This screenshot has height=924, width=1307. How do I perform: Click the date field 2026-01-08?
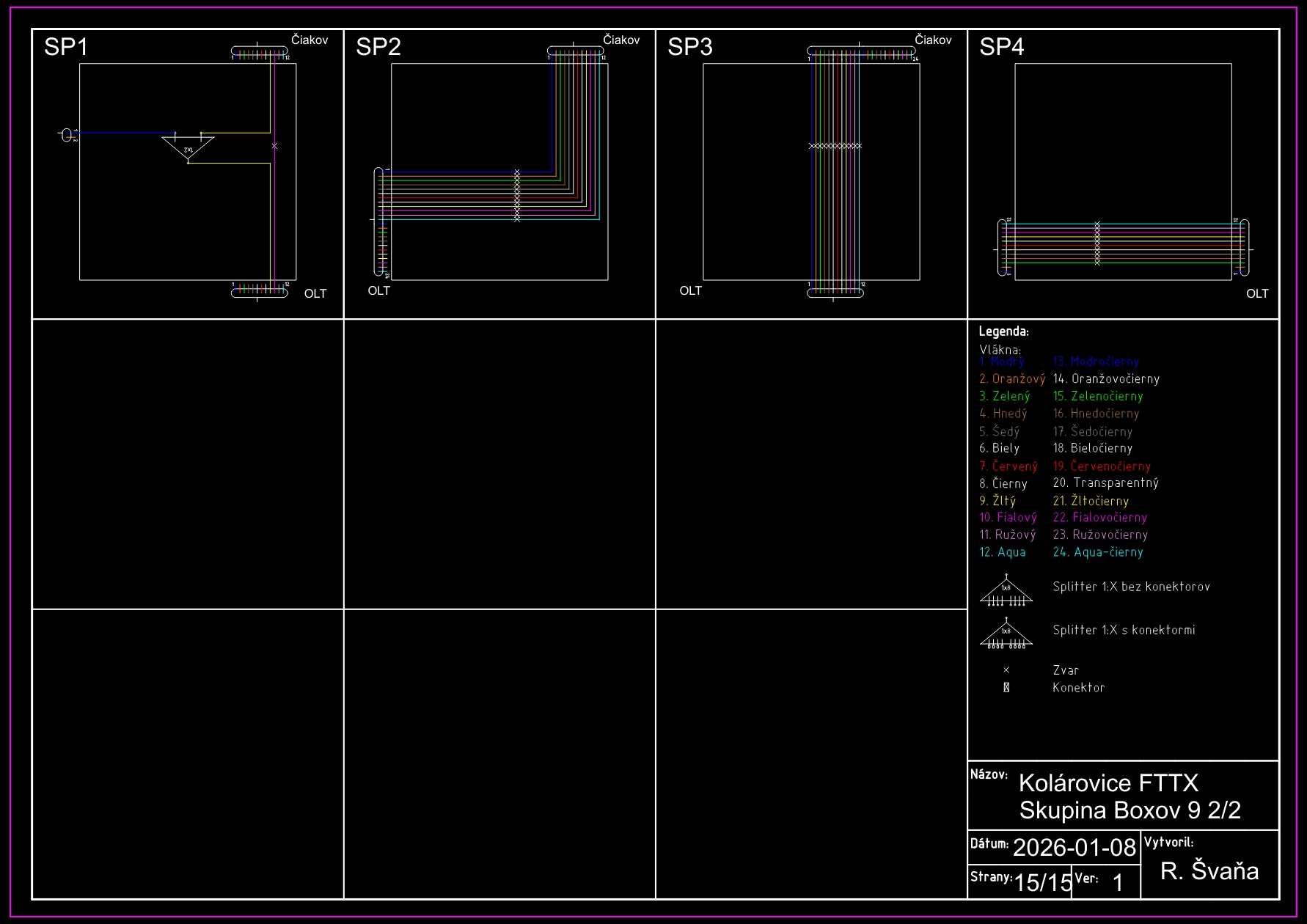[1074, 848]
